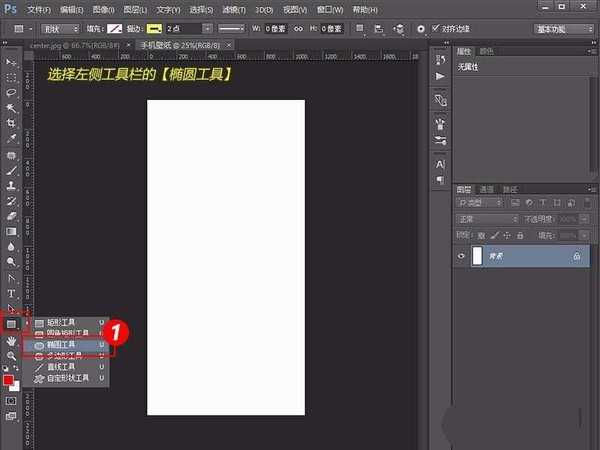Click the Lasso tool icon

(x=11, y=91)
